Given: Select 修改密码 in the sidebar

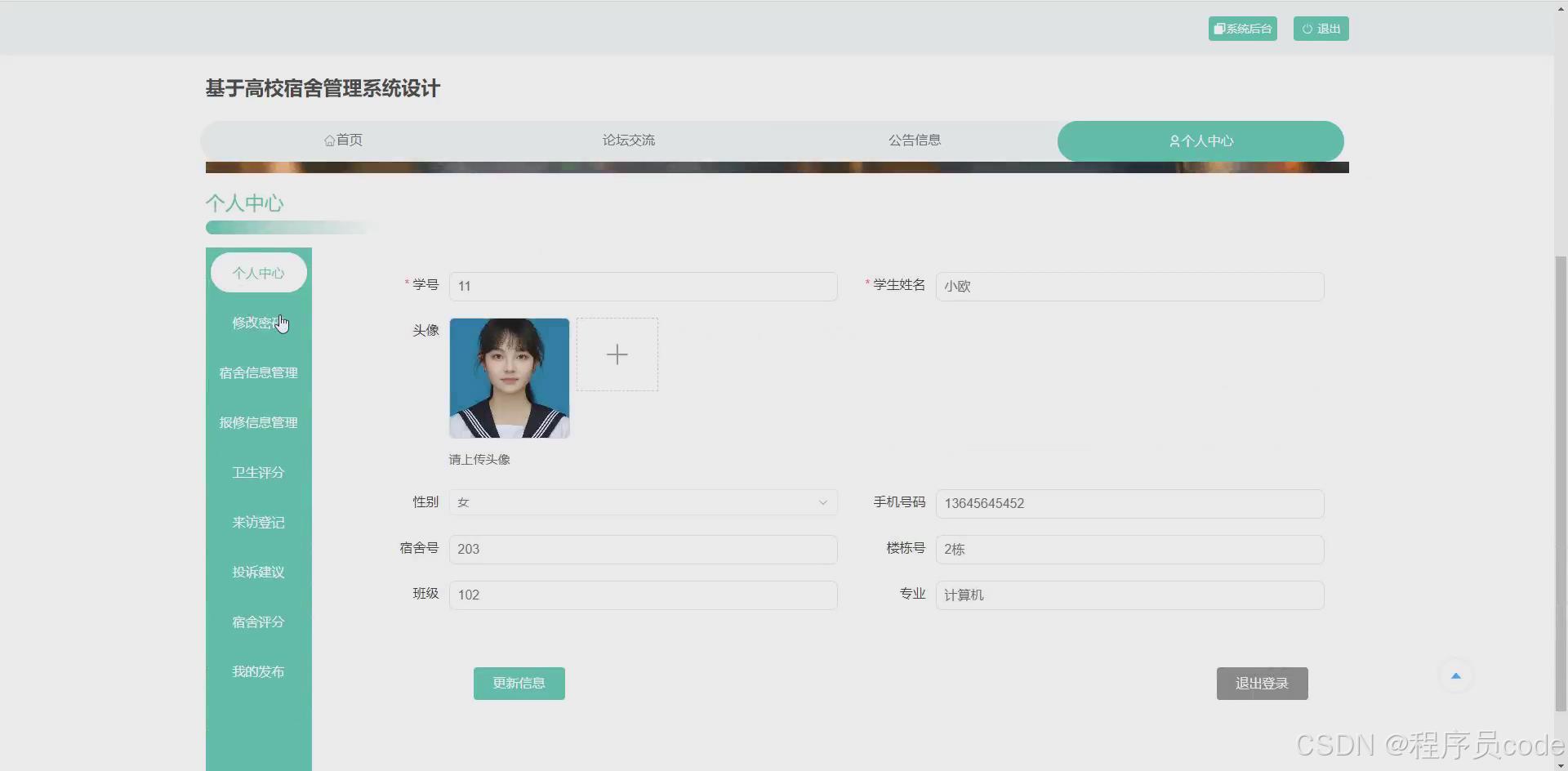Looking at the screenshot, I should coord(258,322).
